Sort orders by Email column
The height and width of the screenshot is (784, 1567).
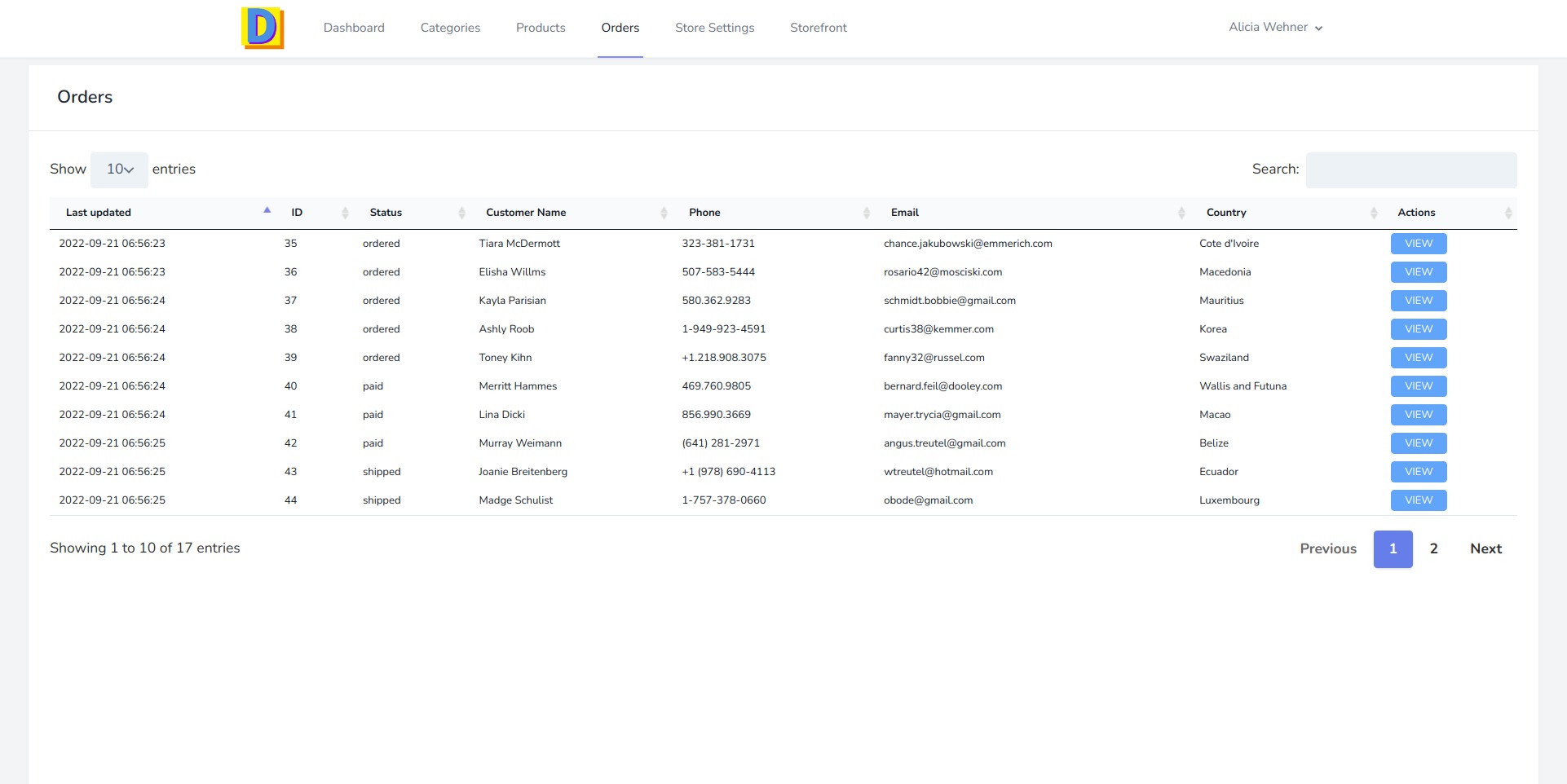click(x=1032, y=213)
